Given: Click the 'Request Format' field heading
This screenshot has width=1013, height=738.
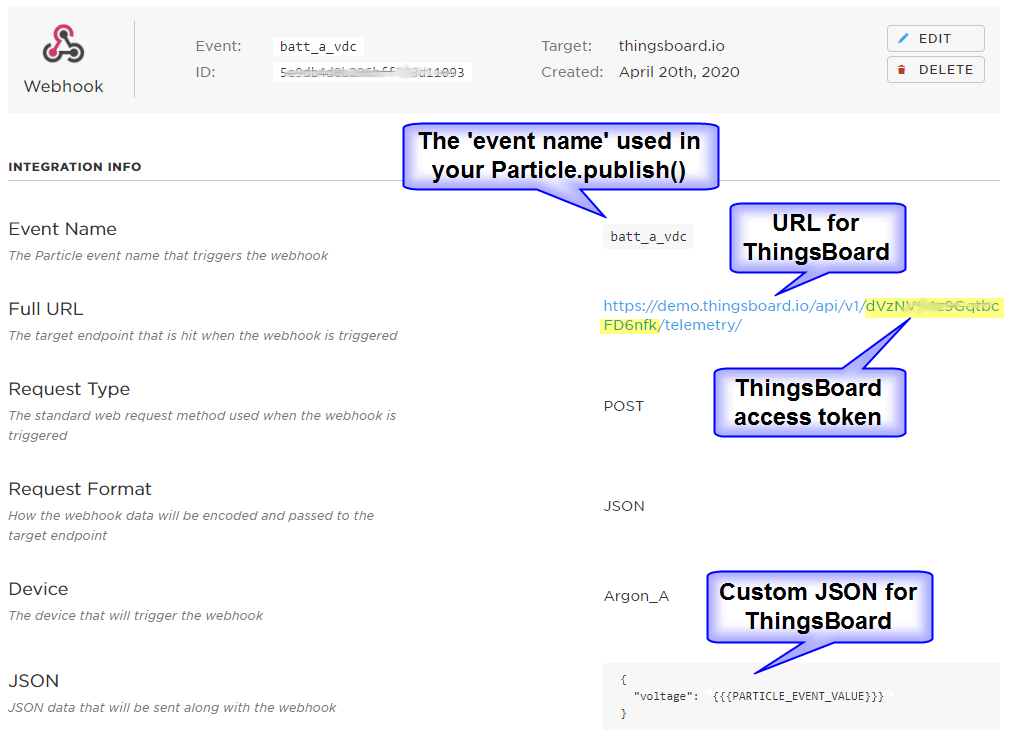Looking at the screenshot, I should click(80, 489).
